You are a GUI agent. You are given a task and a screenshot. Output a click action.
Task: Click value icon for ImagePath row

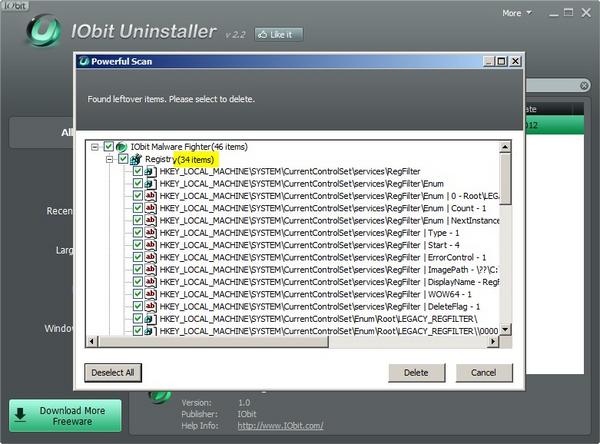(x=150, y=269)
